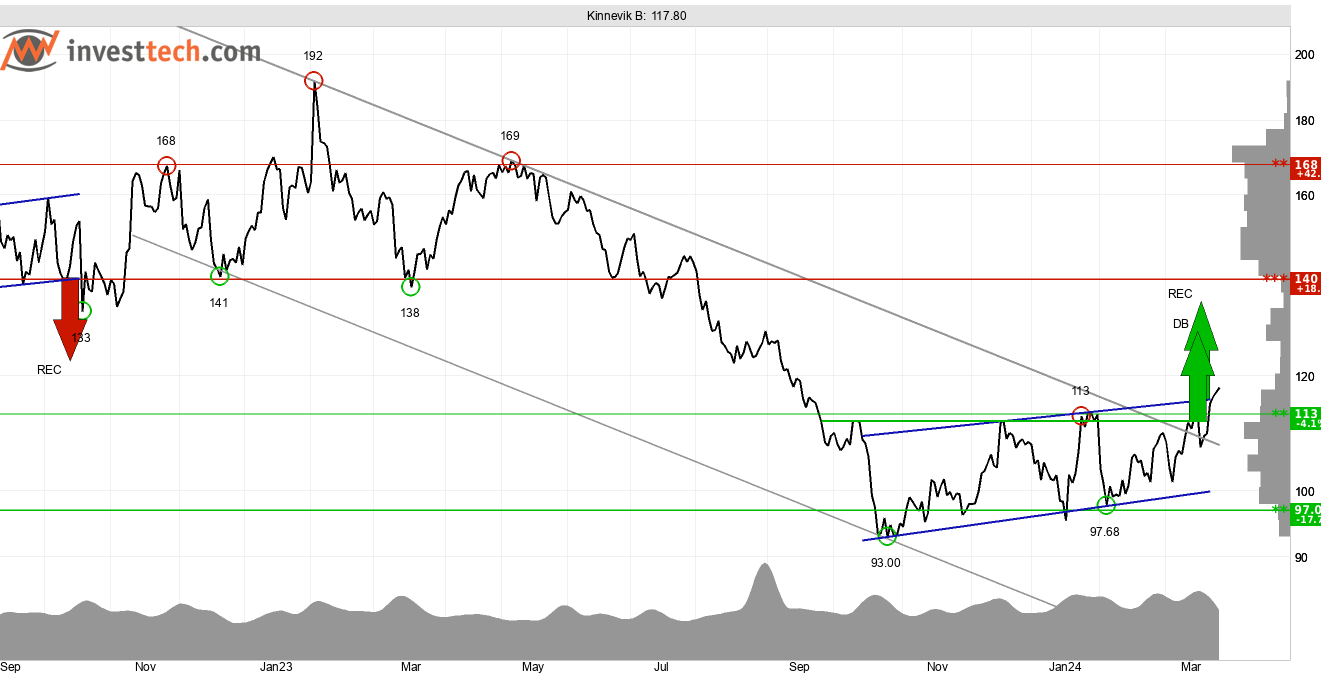Click the red 168 resistance price tag
Viewport: 1321px width, 680px height.
(x=1306, y=167)
